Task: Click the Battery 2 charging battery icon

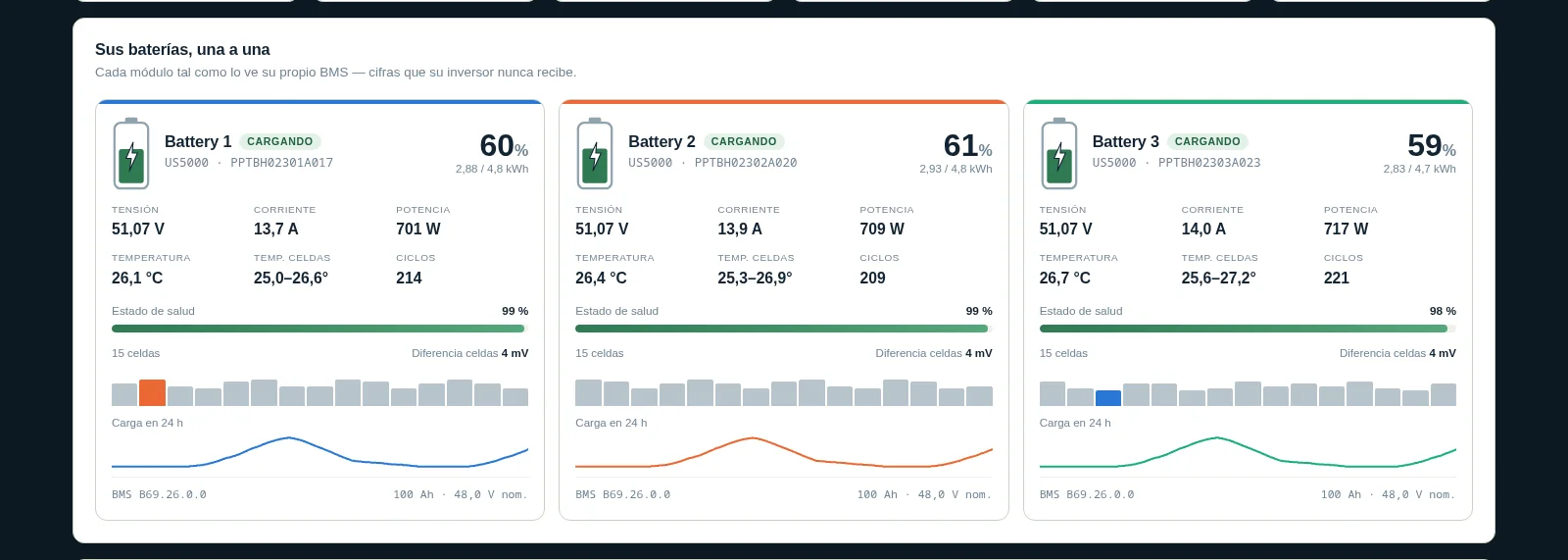Action: (595, 154)
